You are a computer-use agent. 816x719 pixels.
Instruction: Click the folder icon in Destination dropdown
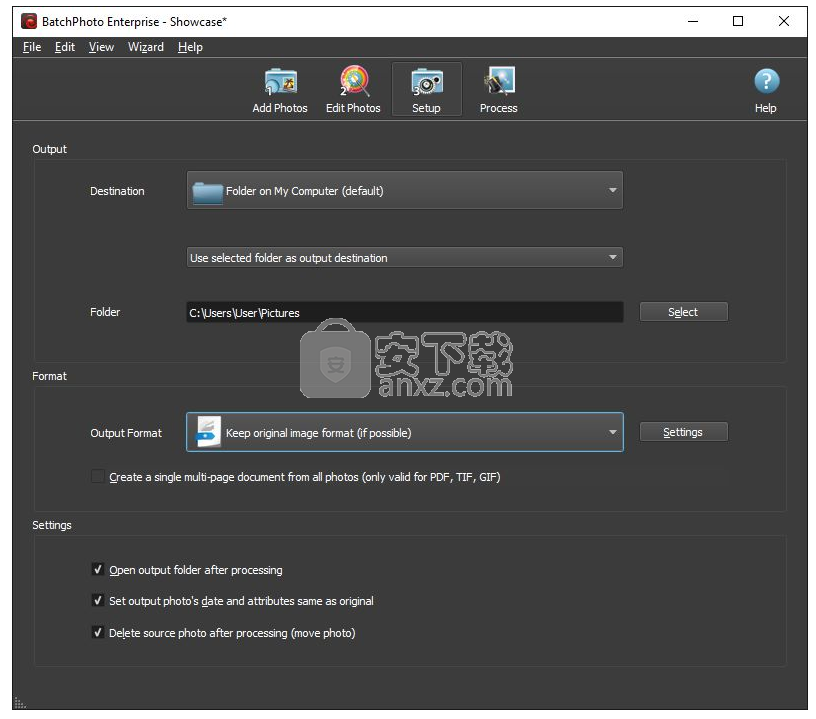pos(208,191)
